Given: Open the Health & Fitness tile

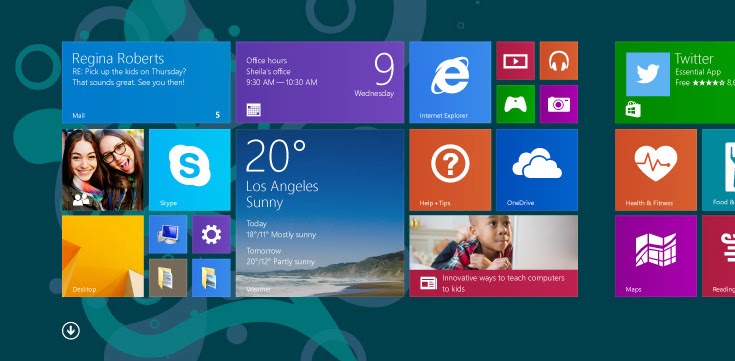Looking at the screenshot, I should 656,170.
